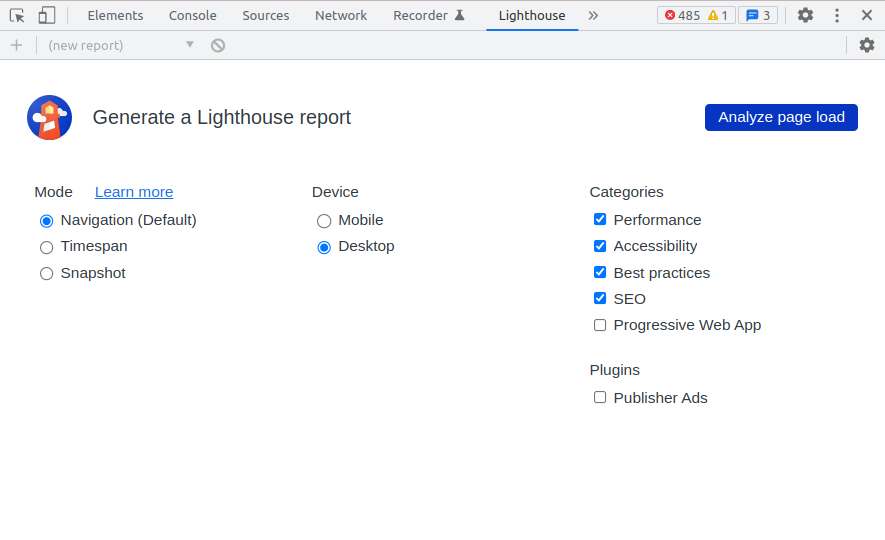The image size is (885, 540).
Task: Show more tabs with the double chevron
Action: tap(593, 15)
